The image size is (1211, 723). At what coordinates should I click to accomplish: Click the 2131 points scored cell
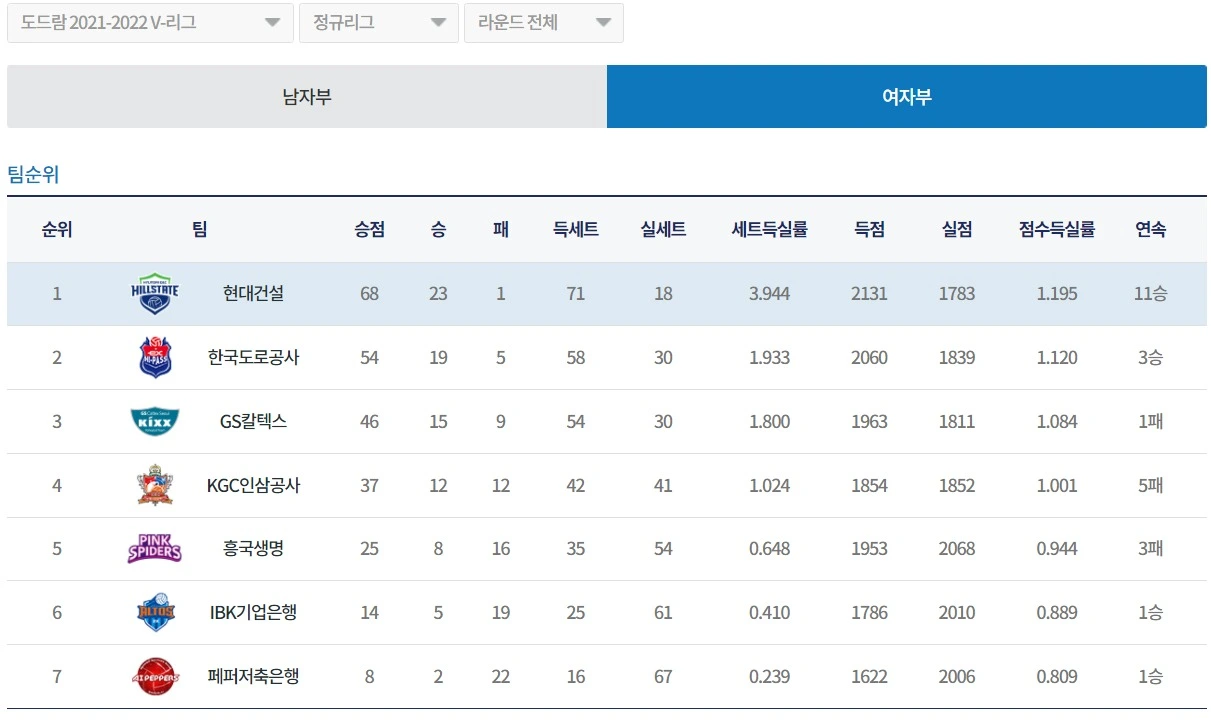point(870,294)
